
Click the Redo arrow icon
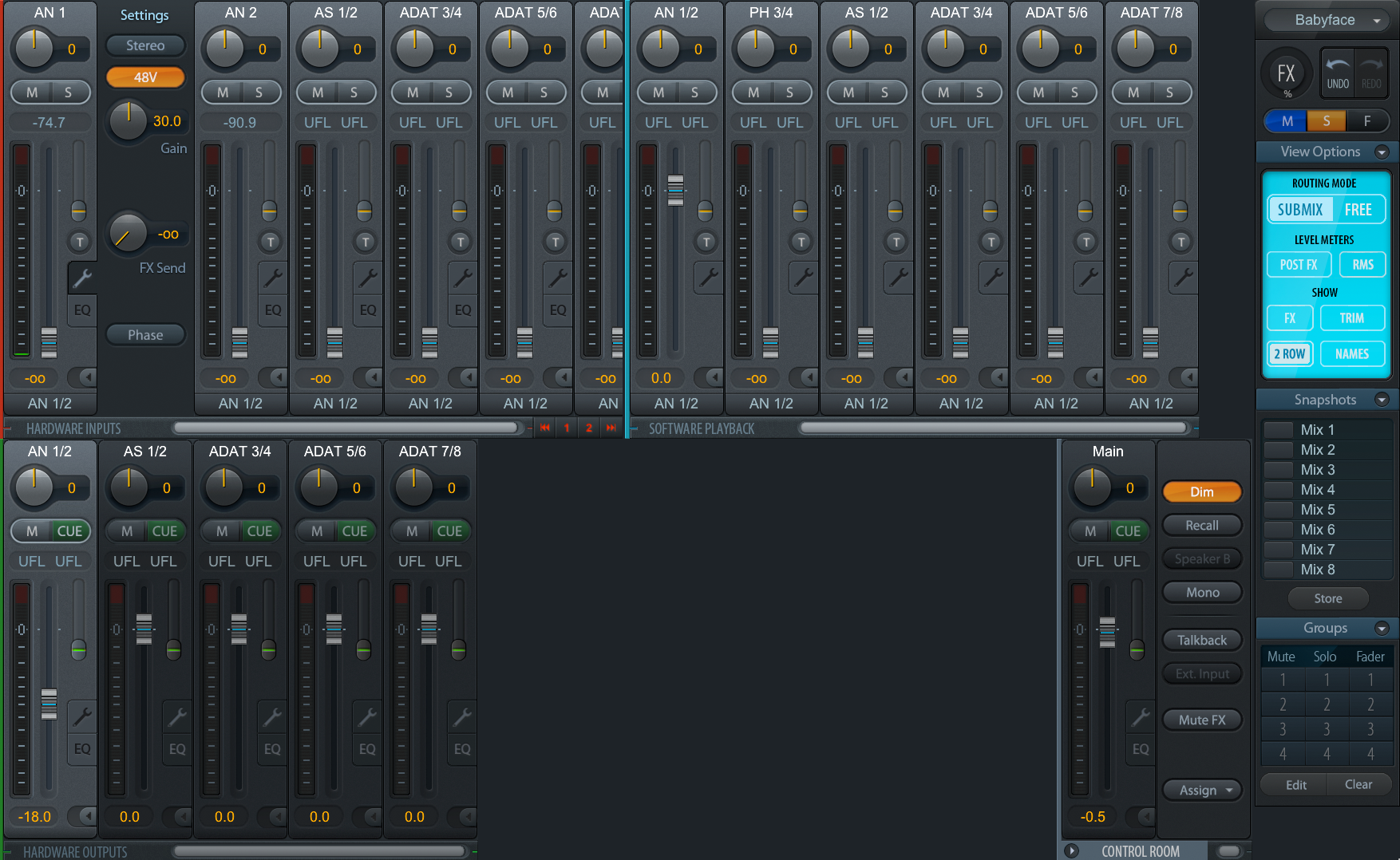coord(1371,72)
